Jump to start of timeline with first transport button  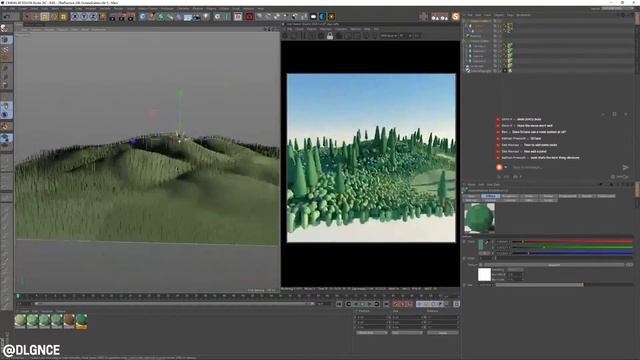click(x=339, y=304)
